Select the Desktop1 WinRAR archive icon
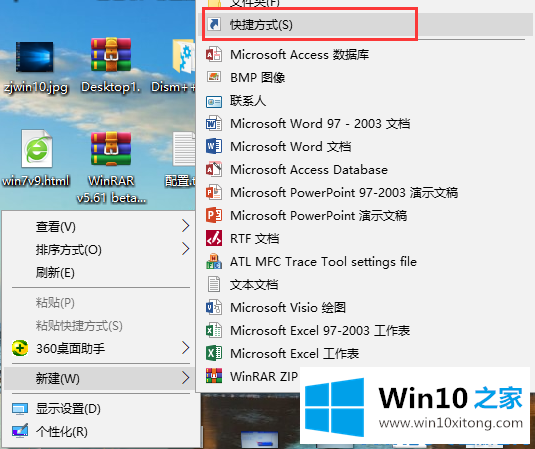Viewport: 535px width, 449px height. tap(111, 55)
